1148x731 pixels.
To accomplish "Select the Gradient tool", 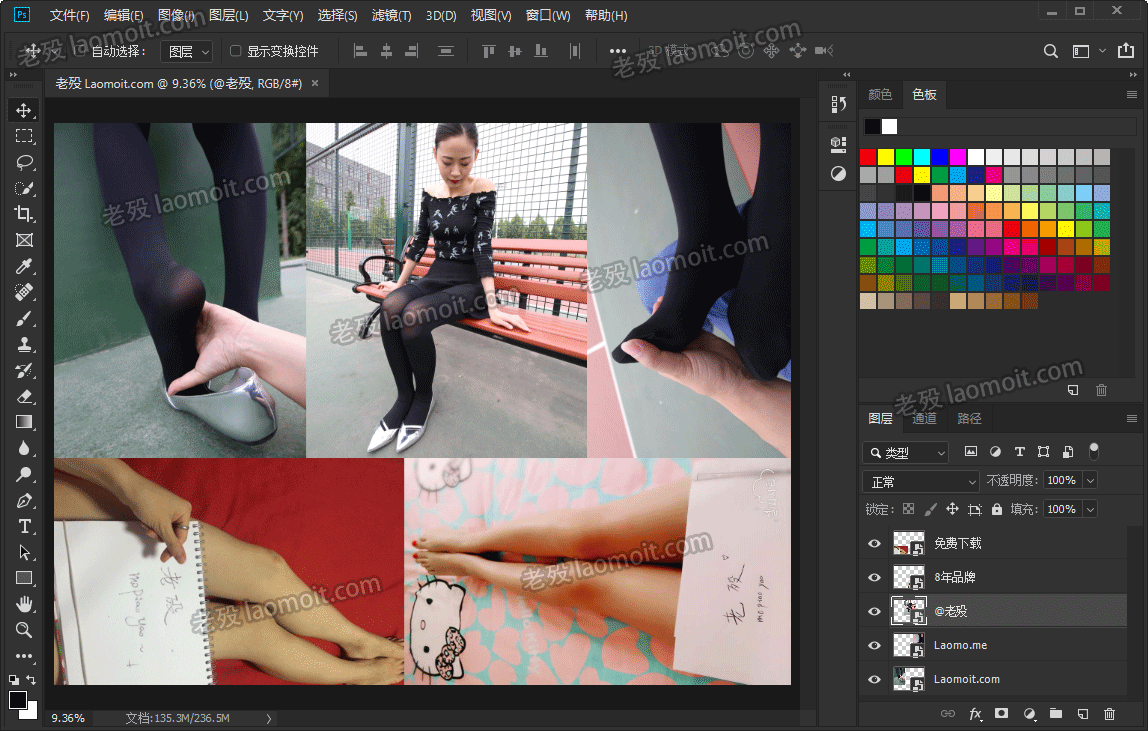I will 23,423.
